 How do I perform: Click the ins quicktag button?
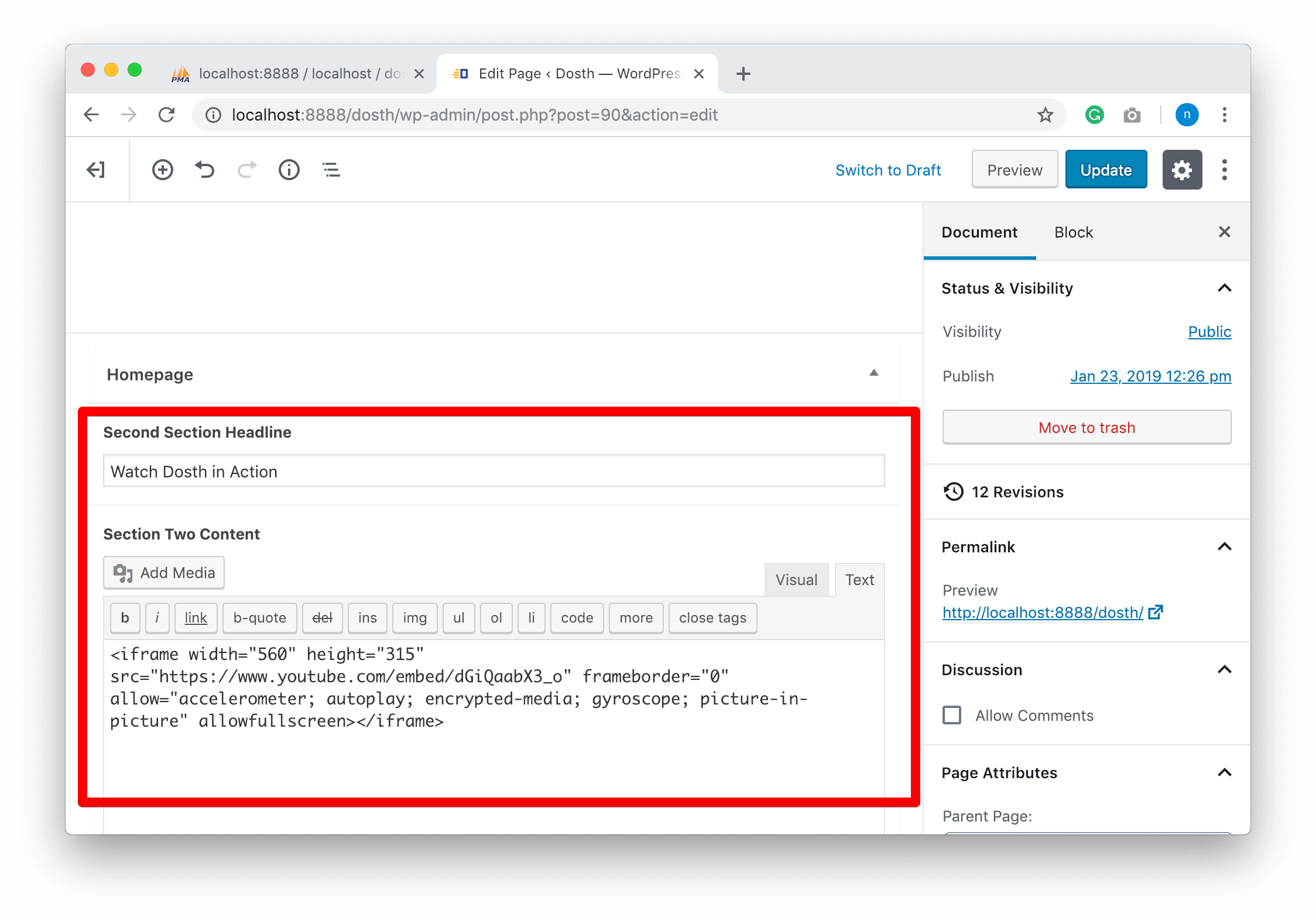(368, 618)
